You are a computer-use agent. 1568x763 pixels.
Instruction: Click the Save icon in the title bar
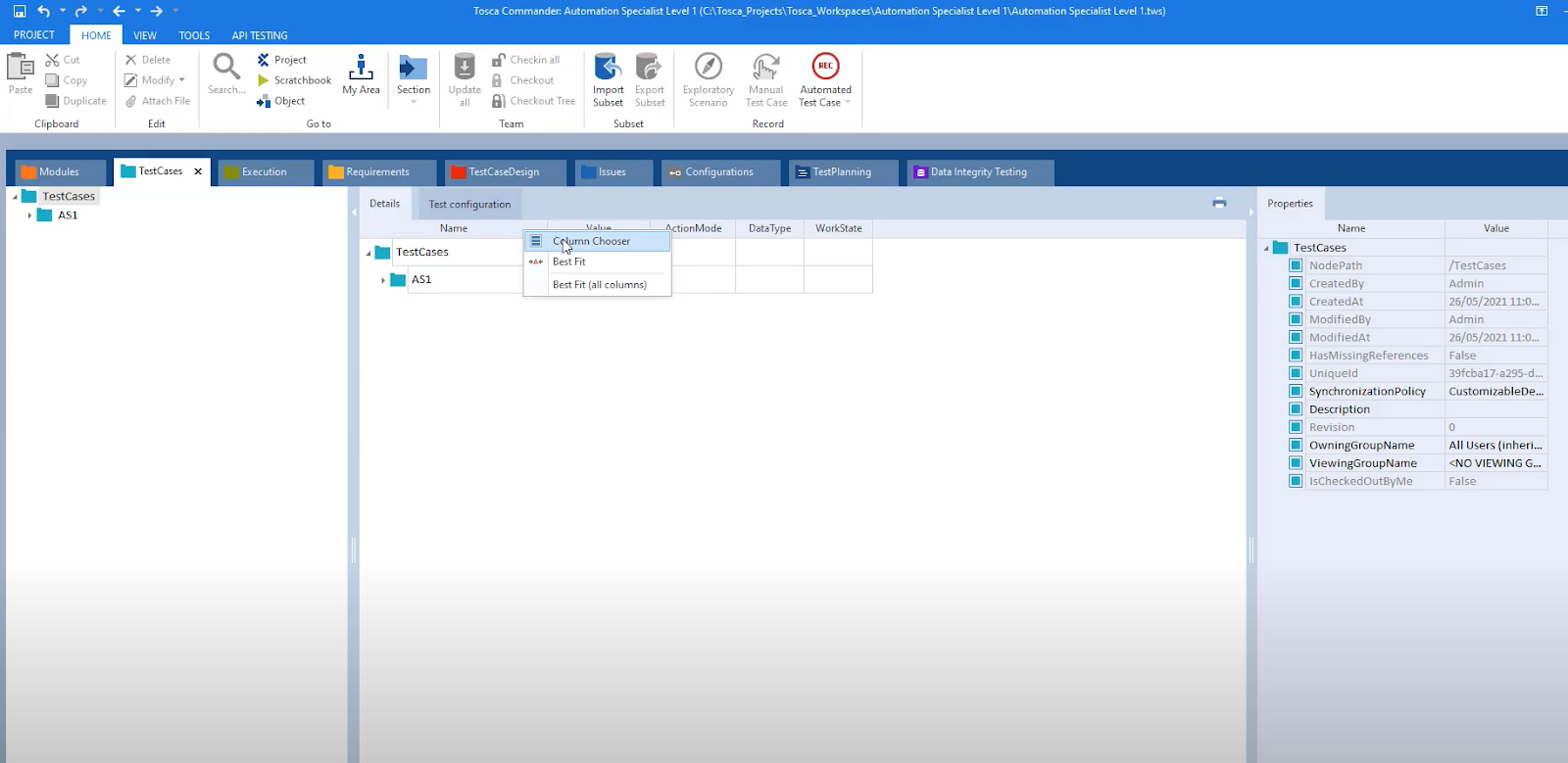point(20,11)
